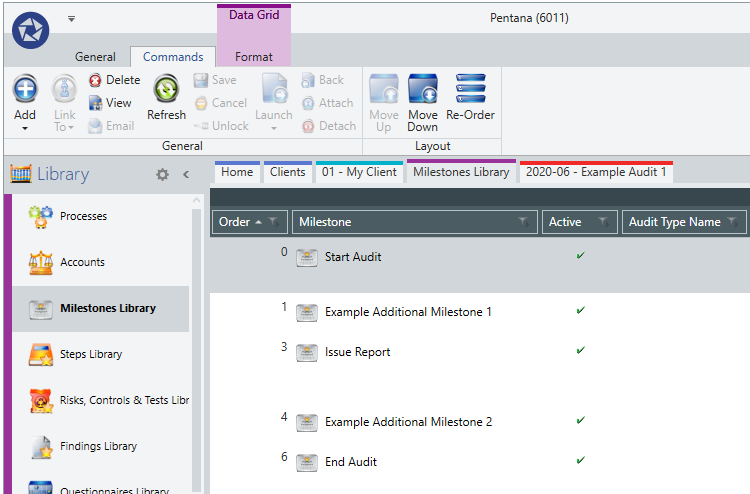The height and width of the screenshot is (494, 750).
Task: Open the Audit Type Name filter
Action: 732,222
